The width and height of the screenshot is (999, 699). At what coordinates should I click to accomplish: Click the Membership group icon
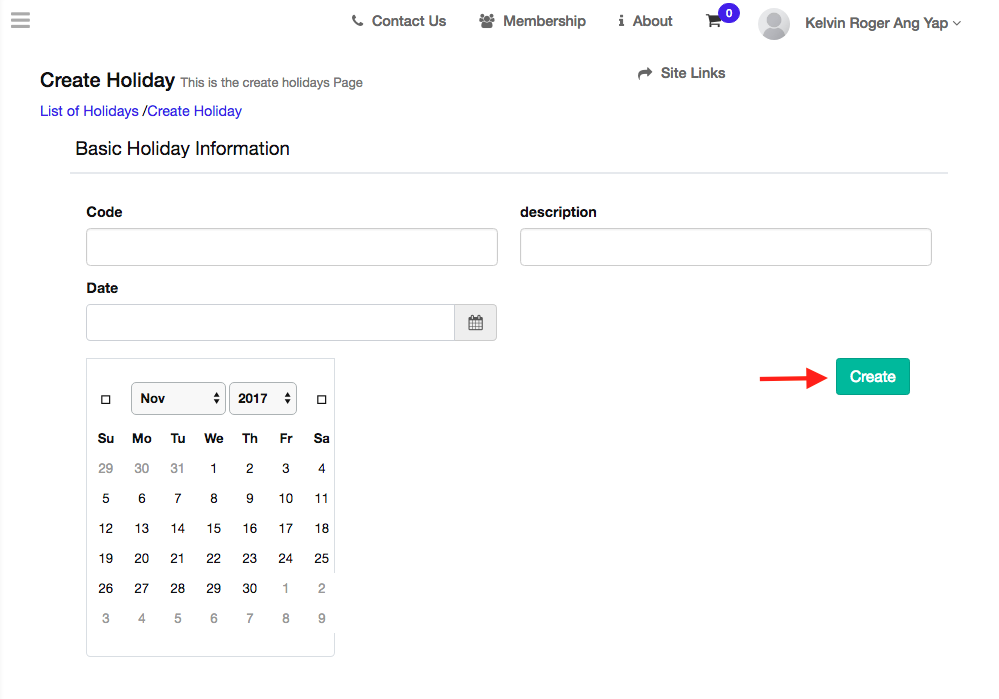click(x=487, y=21)
